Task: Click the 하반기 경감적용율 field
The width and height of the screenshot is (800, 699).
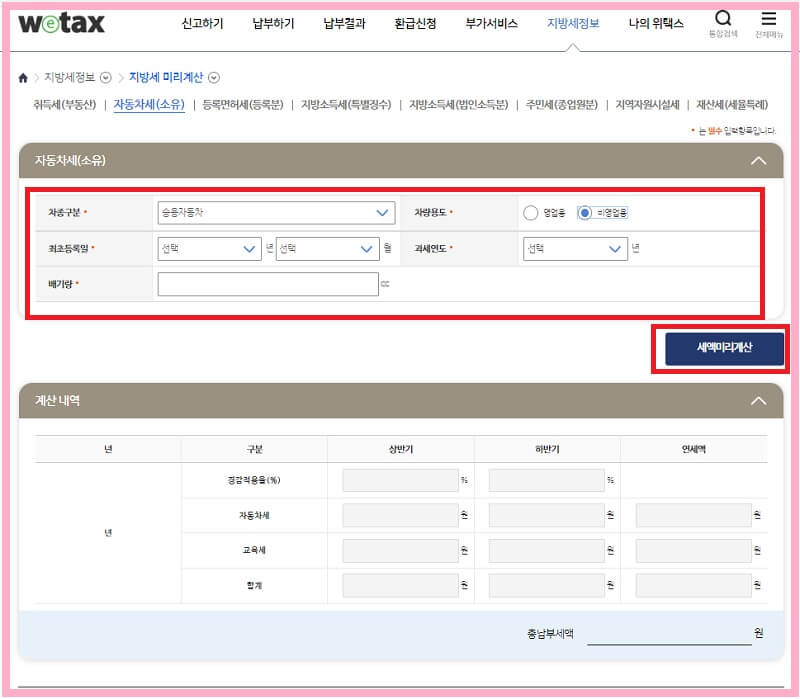Action: (546, 481)
